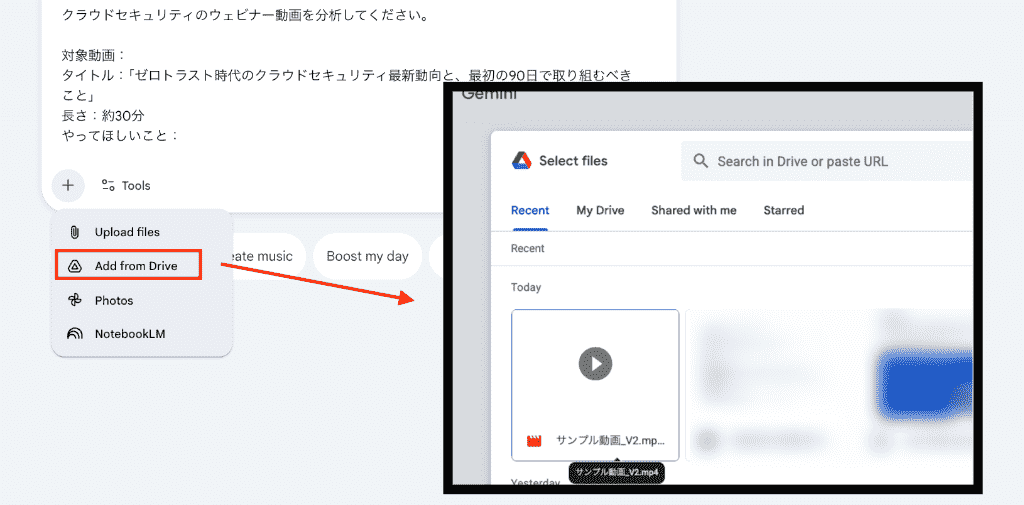
Task: Choose the NotebookLM icon in the menu
Action: tap(75, 334)
